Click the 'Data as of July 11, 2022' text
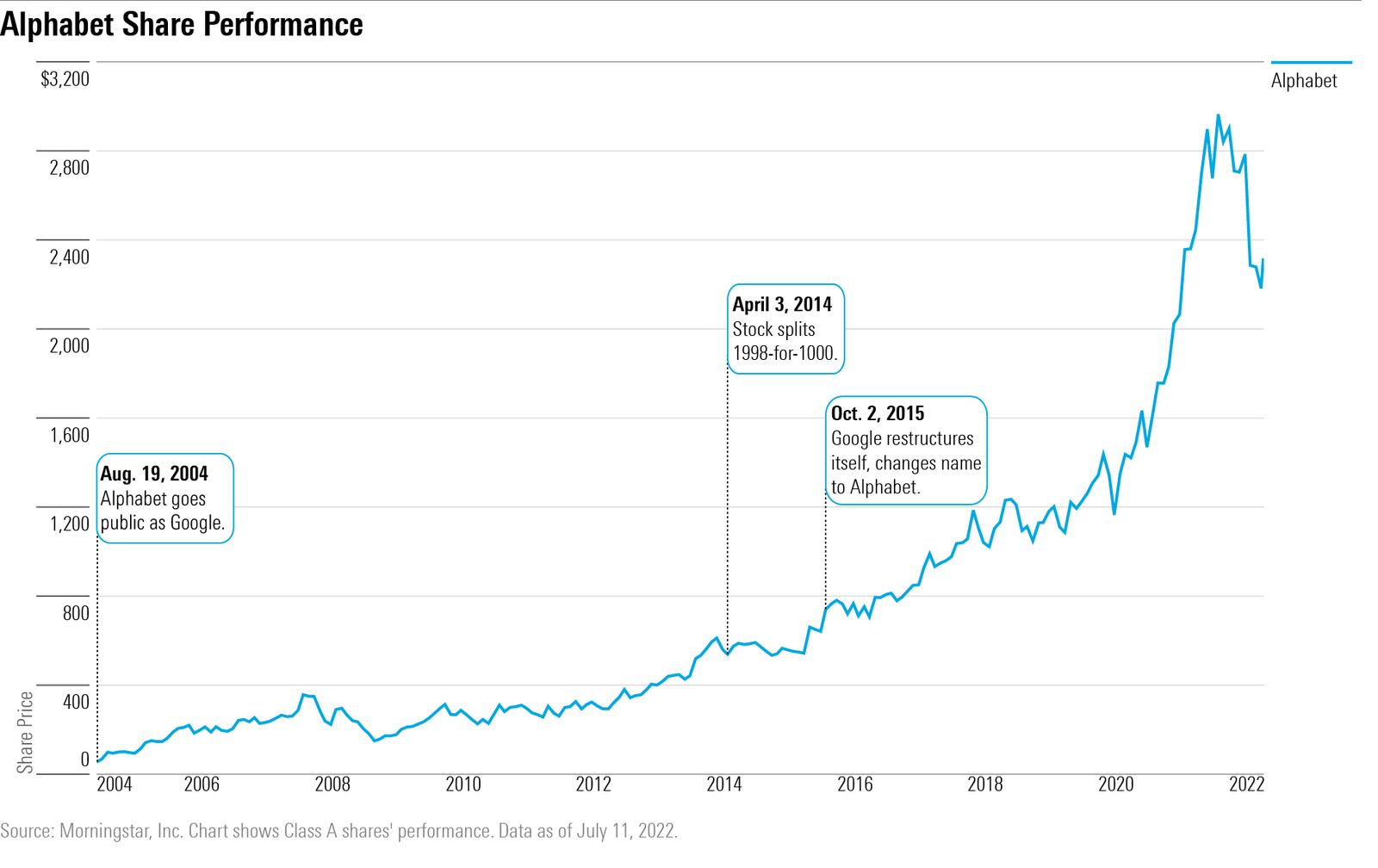The height and width of the screenshot is (868, 1378). point(589,829)
